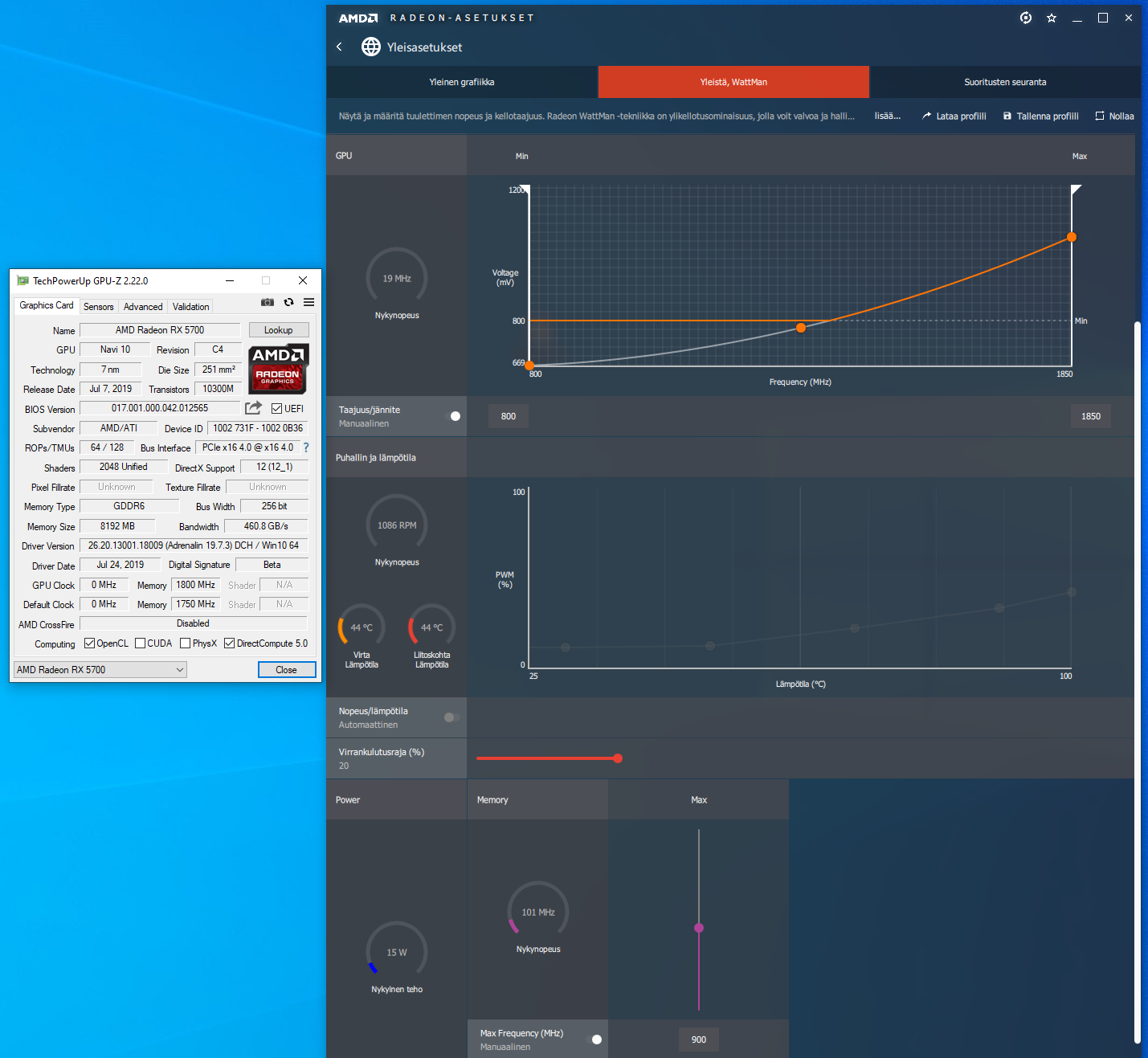Image resolution: width=1148 pixels, height=1058 pixels.
Task: Click the 15 W power gauge
Action: point(397,952)
